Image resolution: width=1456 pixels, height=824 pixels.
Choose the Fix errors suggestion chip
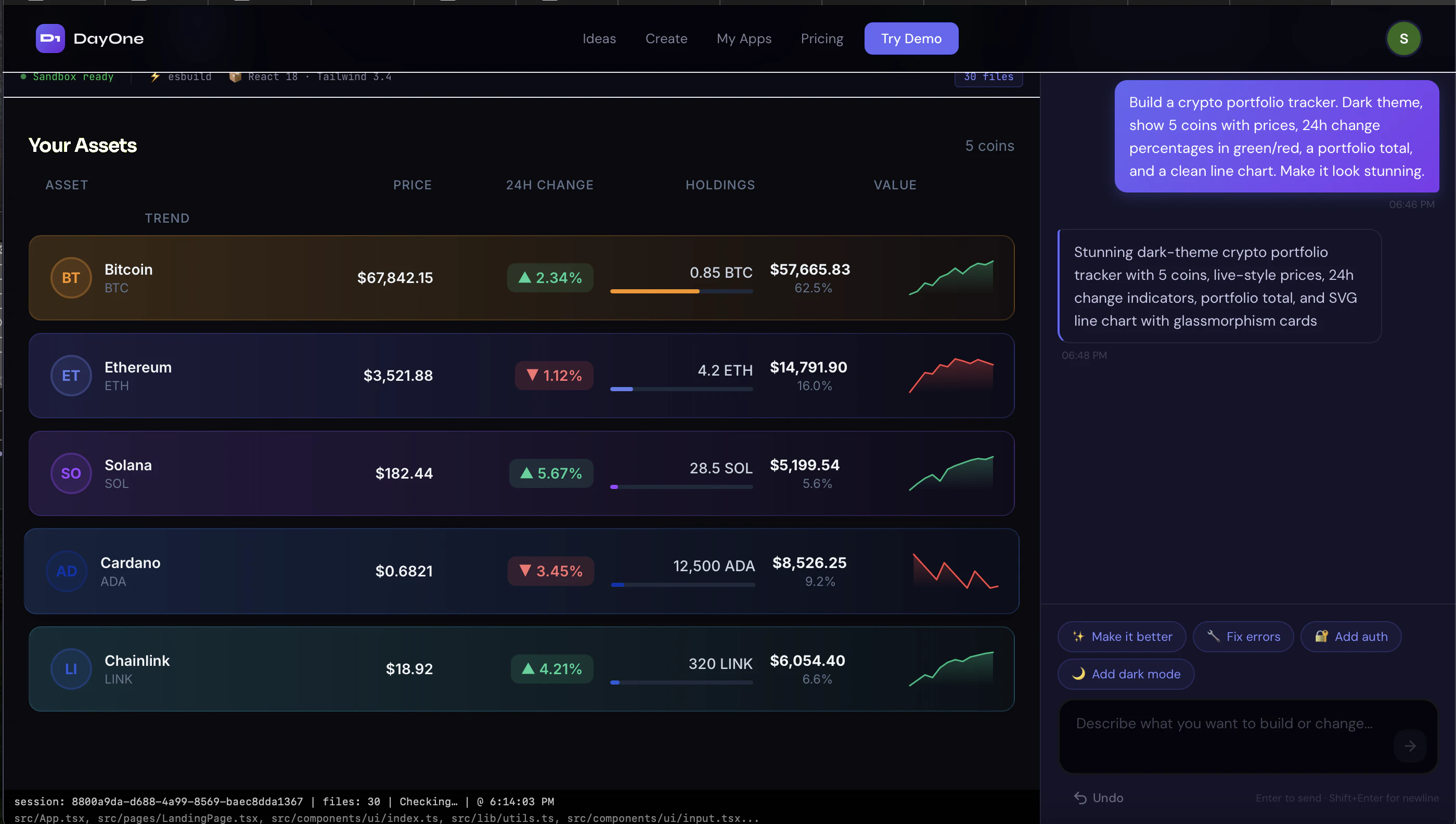click(x=1243, y=637)
